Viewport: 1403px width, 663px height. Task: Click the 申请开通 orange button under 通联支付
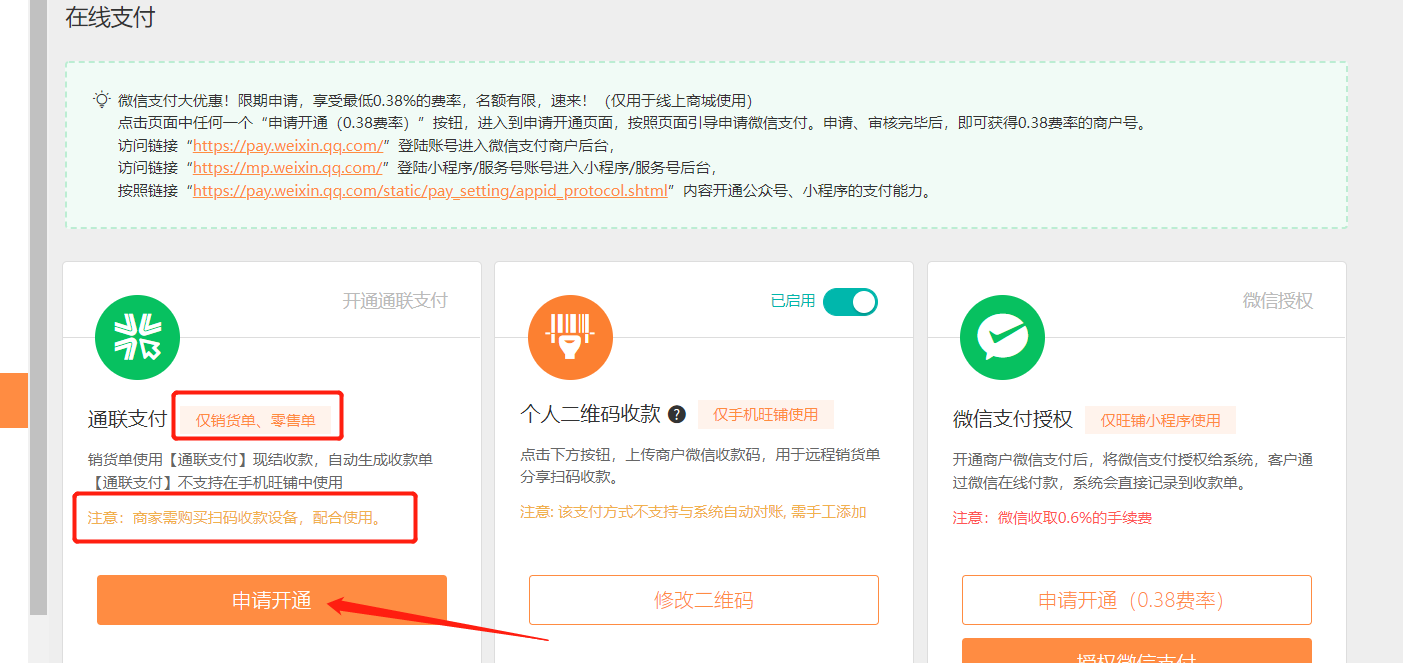pos(272,600)
